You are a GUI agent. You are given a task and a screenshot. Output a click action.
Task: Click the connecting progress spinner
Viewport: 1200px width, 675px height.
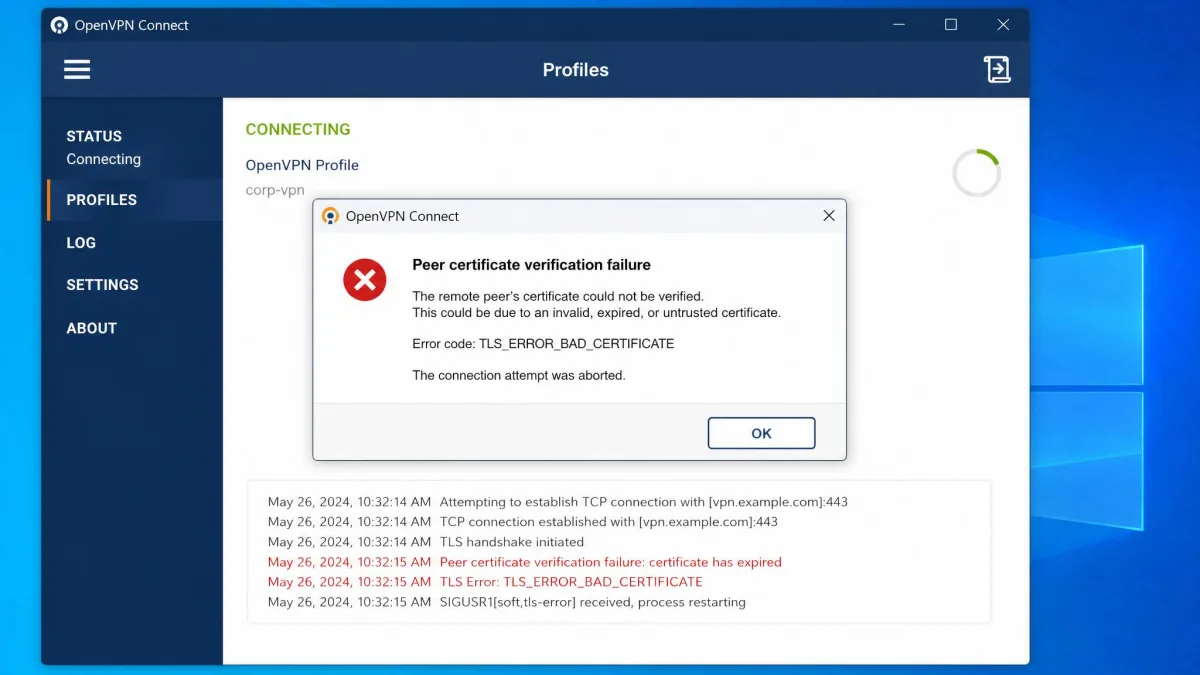976,173
